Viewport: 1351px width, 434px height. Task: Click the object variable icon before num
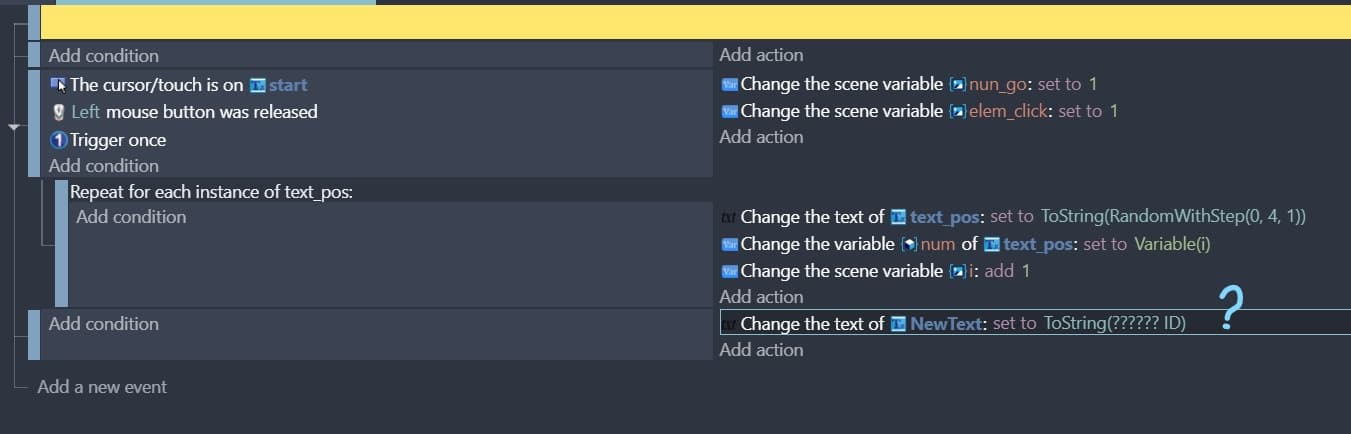[x=909, y=244]
